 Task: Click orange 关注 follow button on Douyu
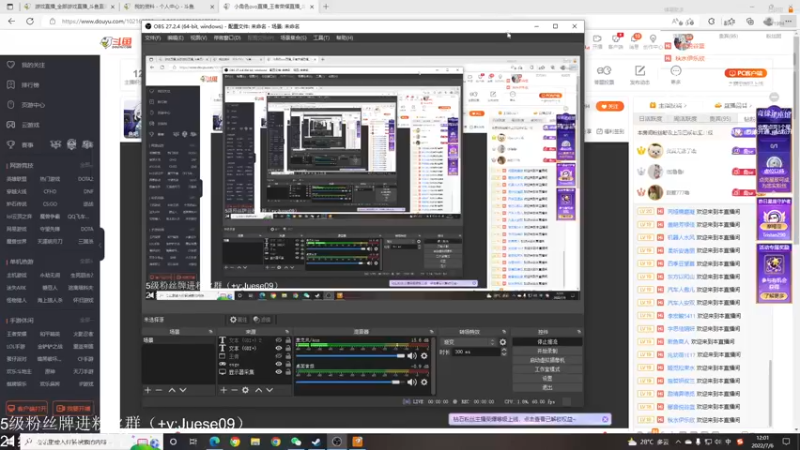click(610, 106)
